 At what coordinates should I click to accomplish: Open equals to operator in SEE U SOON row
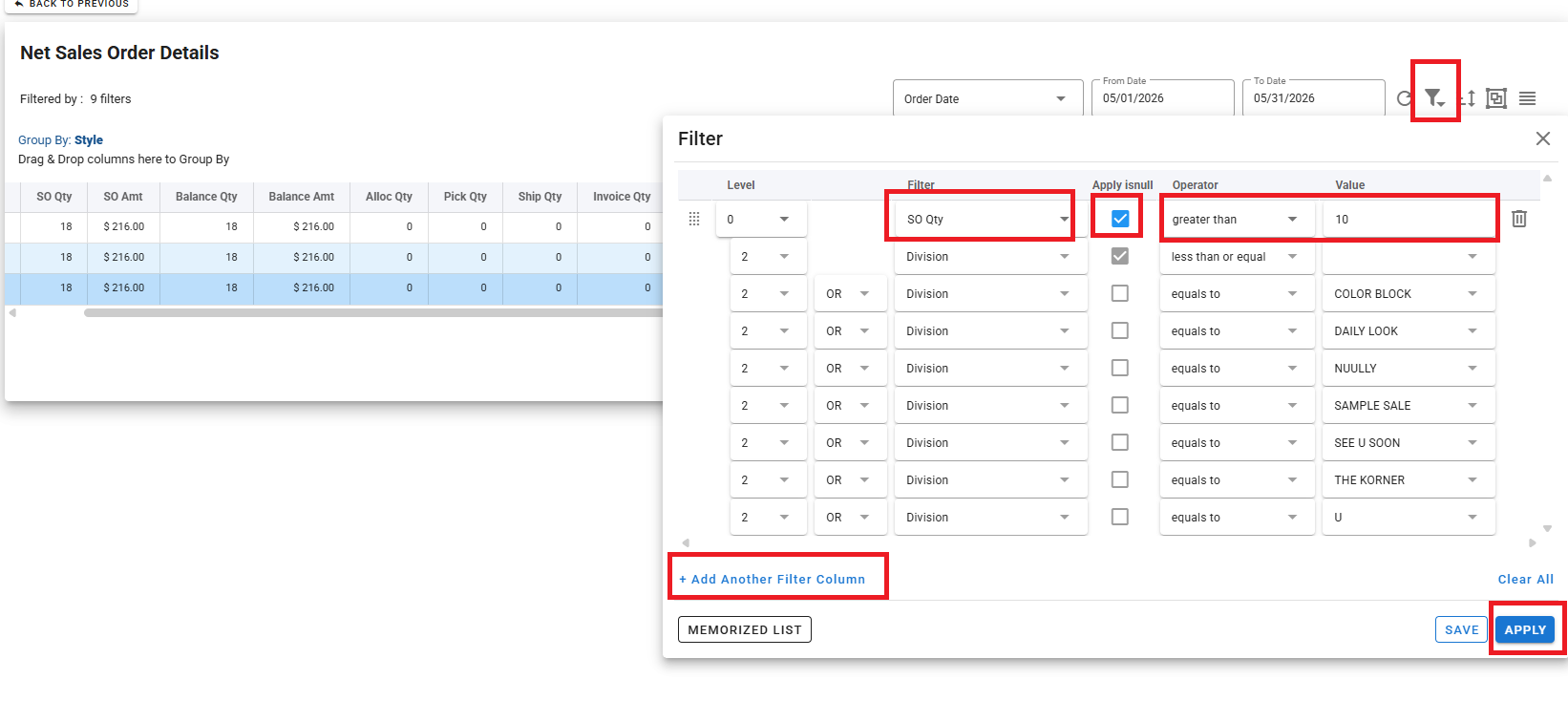click(1236, 442)
